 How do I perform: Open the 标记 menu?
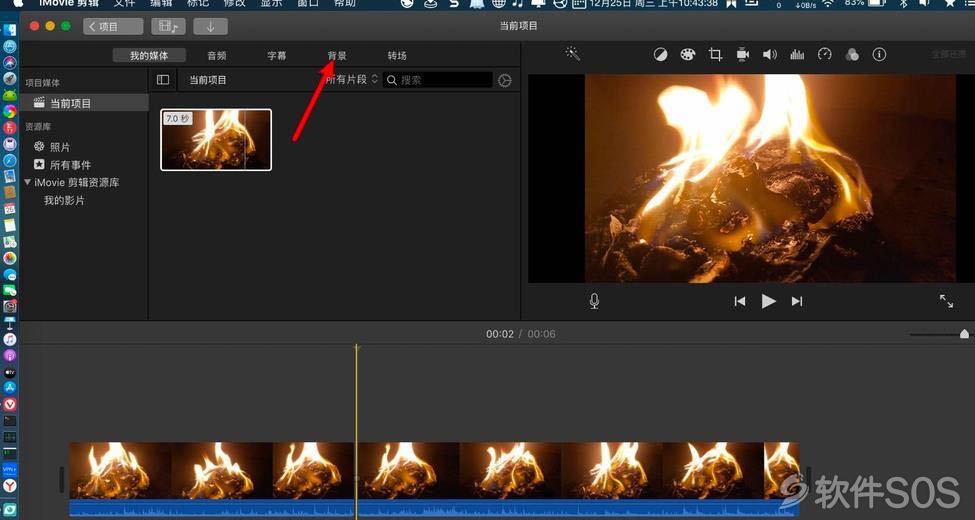tap(198, 3)
